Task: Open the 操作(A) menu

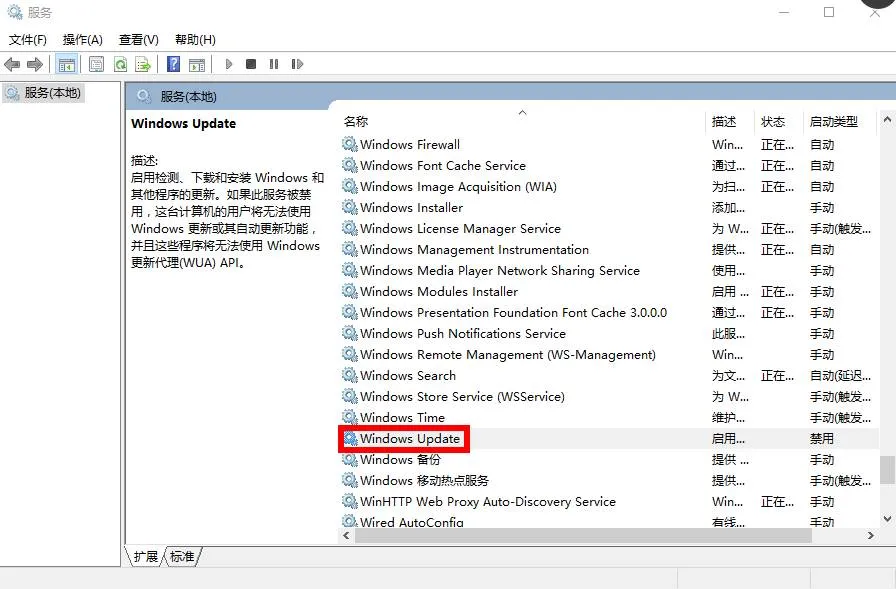Action: click(x=81, y=39)
